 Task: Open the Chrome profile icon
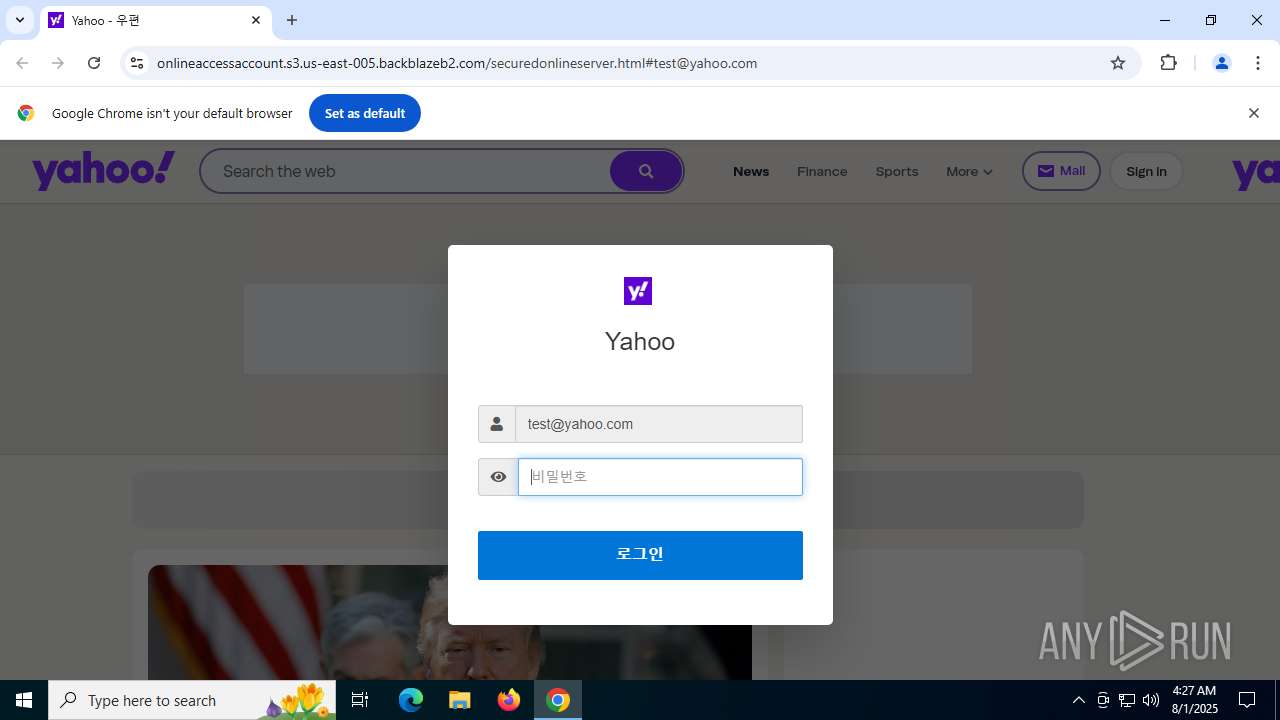[x=1221, y=63]
